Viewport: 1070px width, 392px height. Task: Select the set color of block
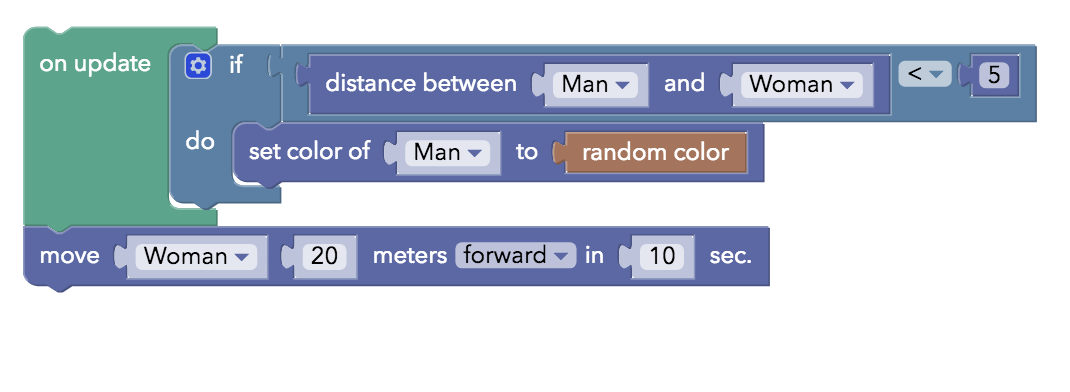tap(309, 151)
